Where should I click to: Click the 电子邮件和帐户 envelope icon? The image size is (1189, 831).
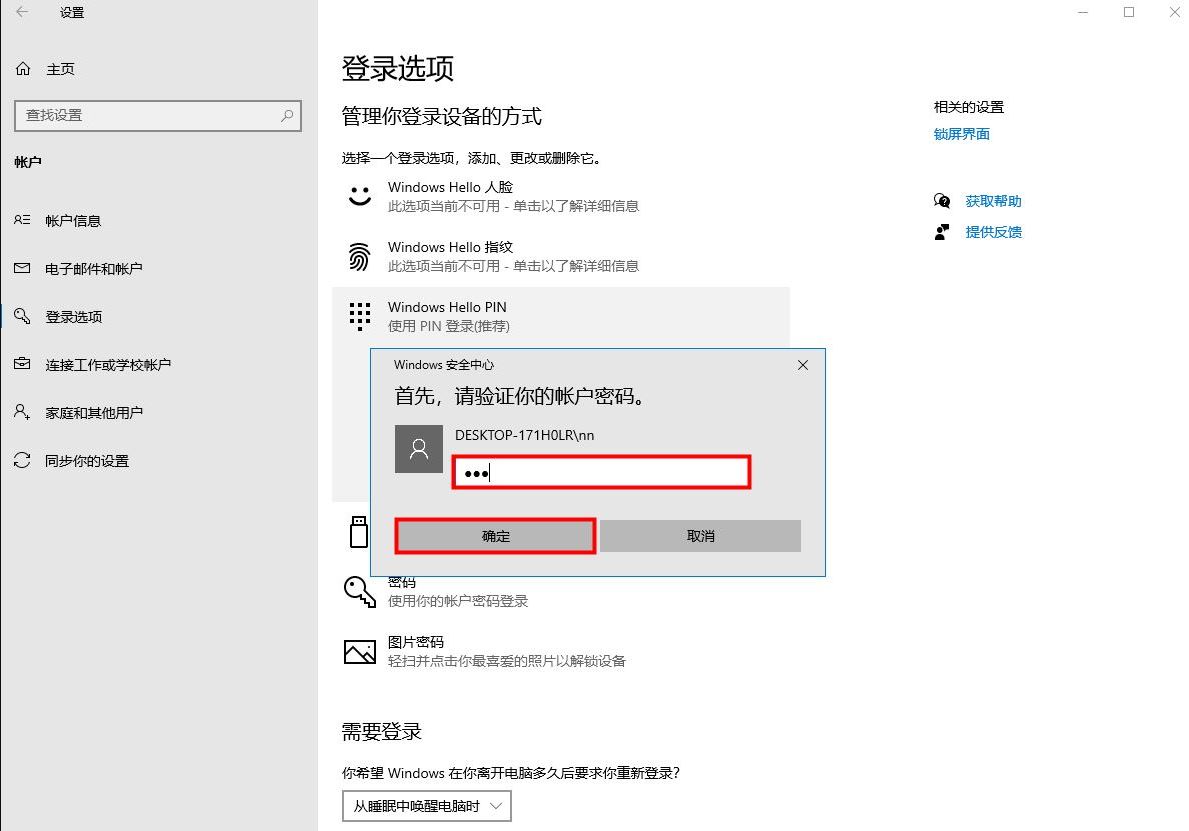click(20, 268)
